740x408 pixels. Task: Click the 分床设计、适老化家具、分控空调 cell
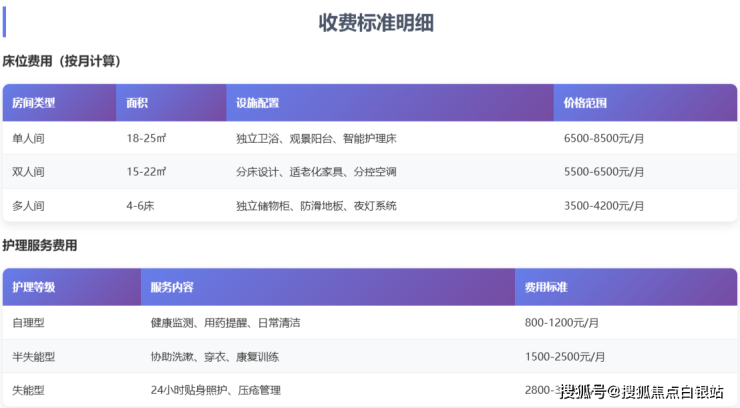tap(316, 172)
